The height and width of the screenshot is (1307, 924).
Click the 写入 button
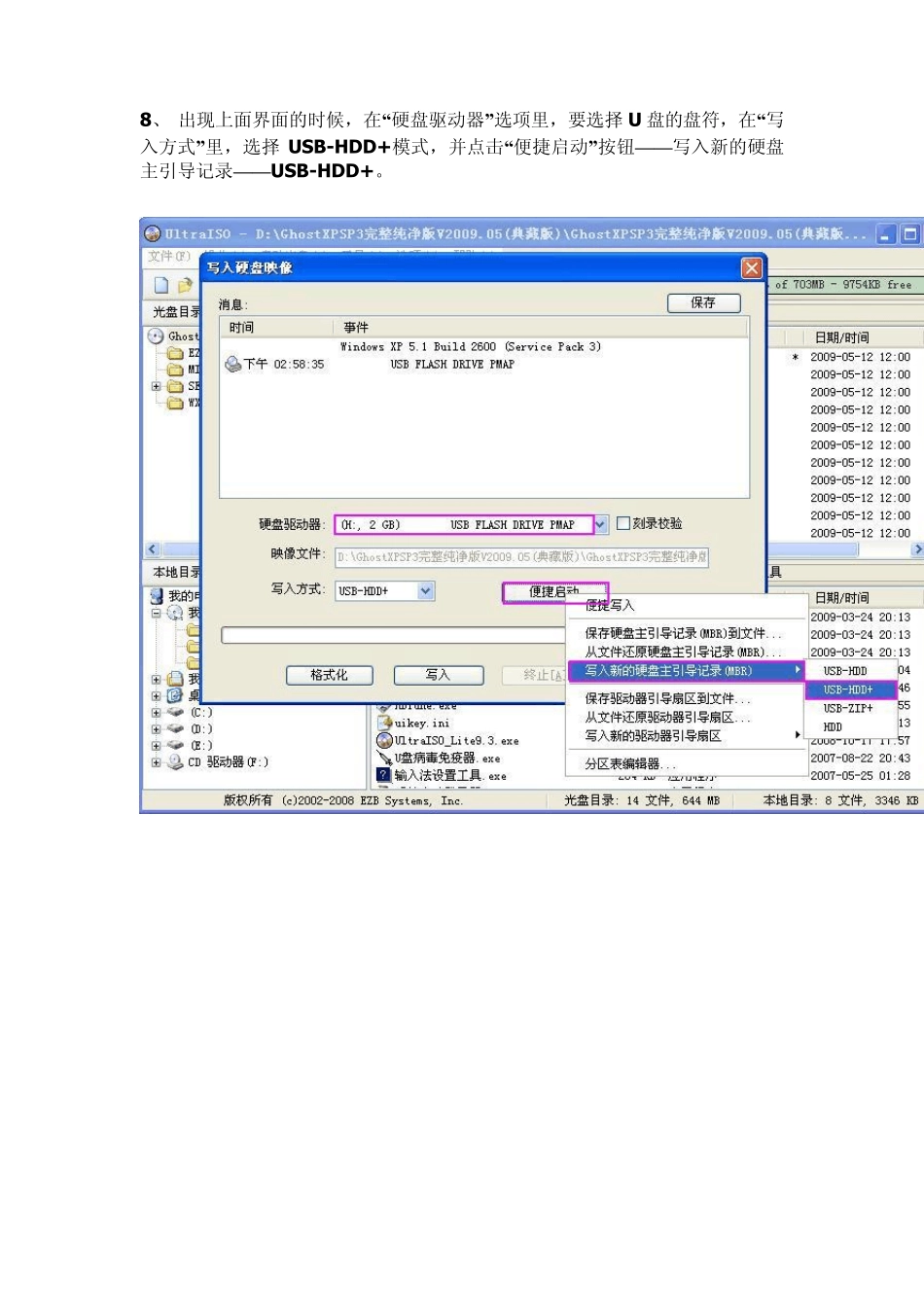click(x=439, y=675)
